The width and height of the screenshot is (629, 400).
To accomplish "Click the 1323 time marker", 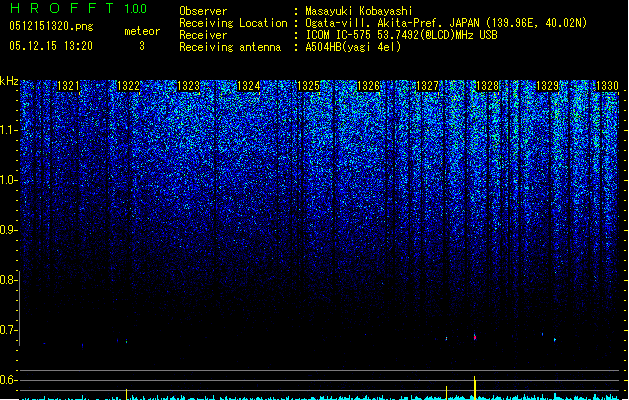I will coord(189,86).
